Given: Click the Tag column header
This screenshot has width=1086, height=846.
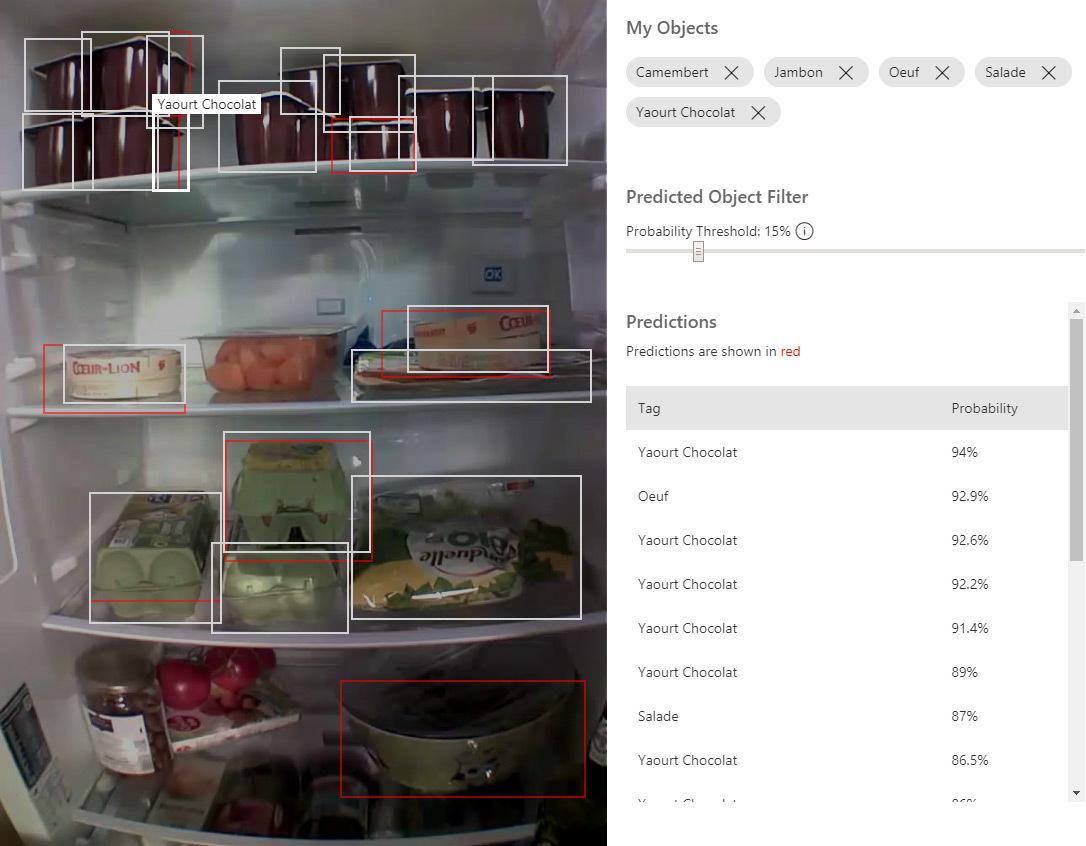Looking at the screenshot, I should [x=649, y=408].
